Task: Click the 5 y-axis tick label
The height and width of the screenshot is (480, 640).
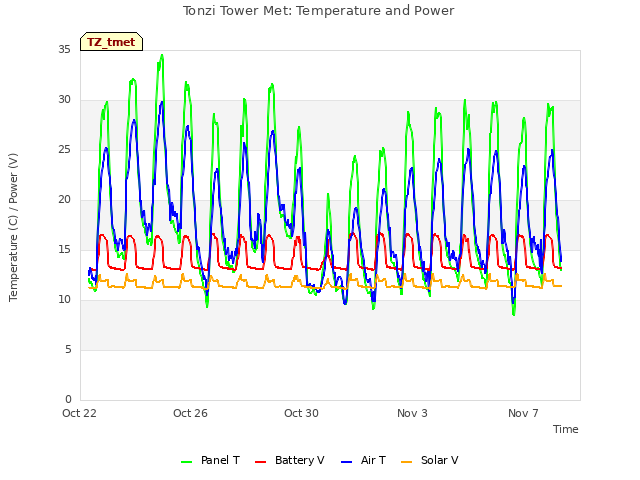Action: click(x=68, y=349)
